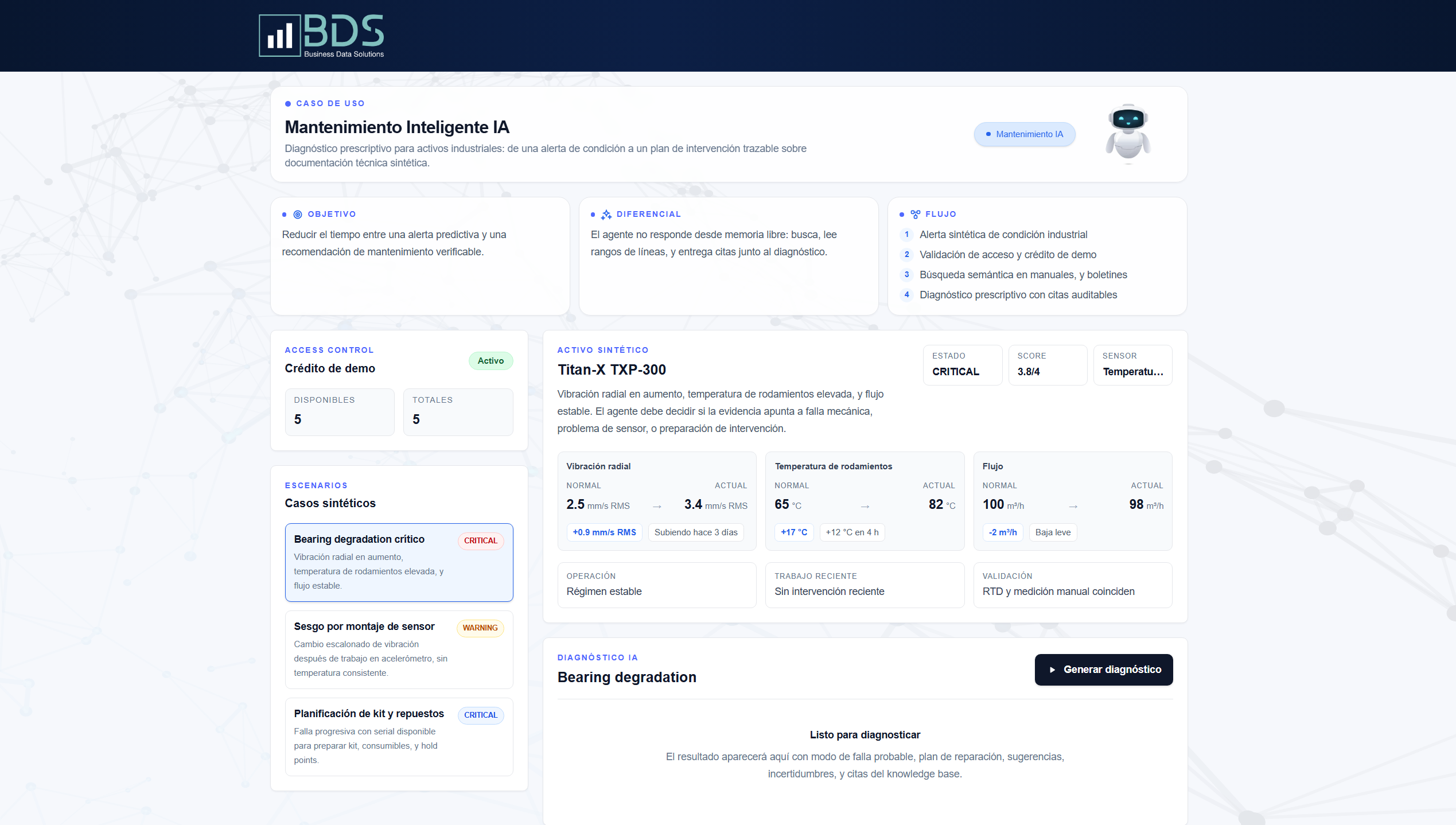Click the blue CRITICAL badge on Planificación de kit

click(x=481, y=715)
